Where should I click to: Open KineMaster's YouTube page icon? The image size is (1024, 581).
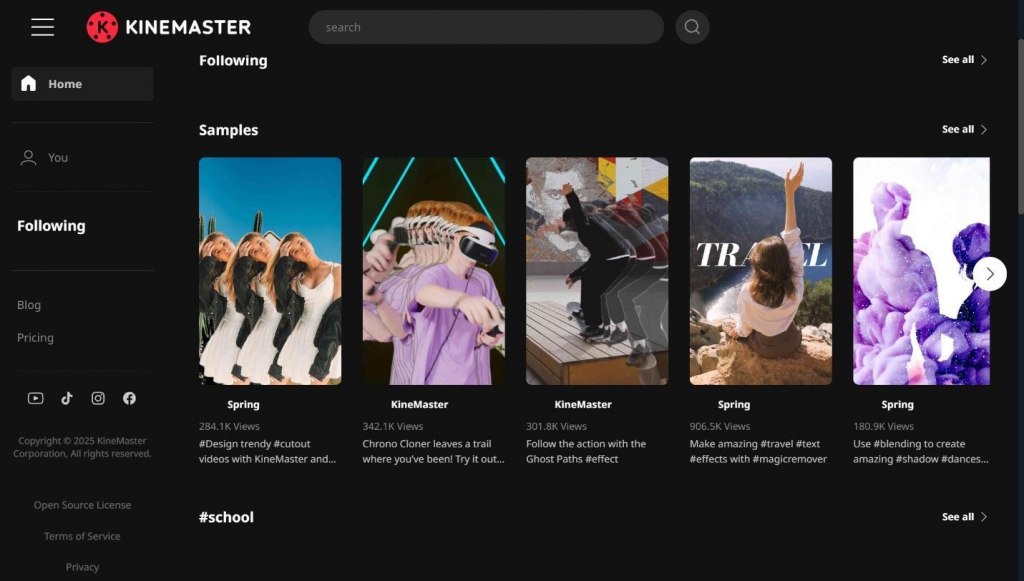coord(35,398)
